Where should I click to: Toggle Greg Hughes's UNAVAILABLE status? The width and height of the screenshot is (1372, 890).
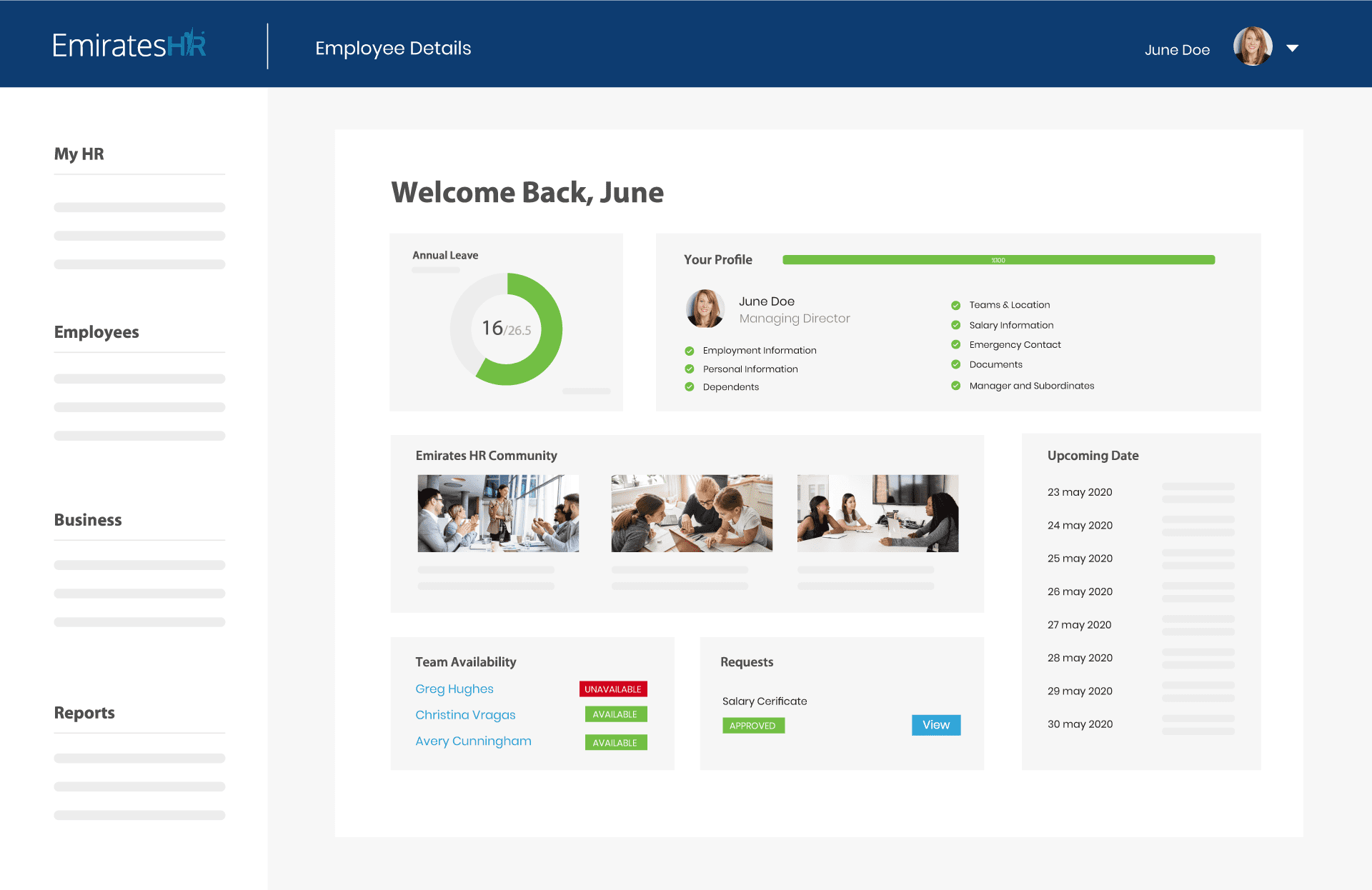coord(613,688)
